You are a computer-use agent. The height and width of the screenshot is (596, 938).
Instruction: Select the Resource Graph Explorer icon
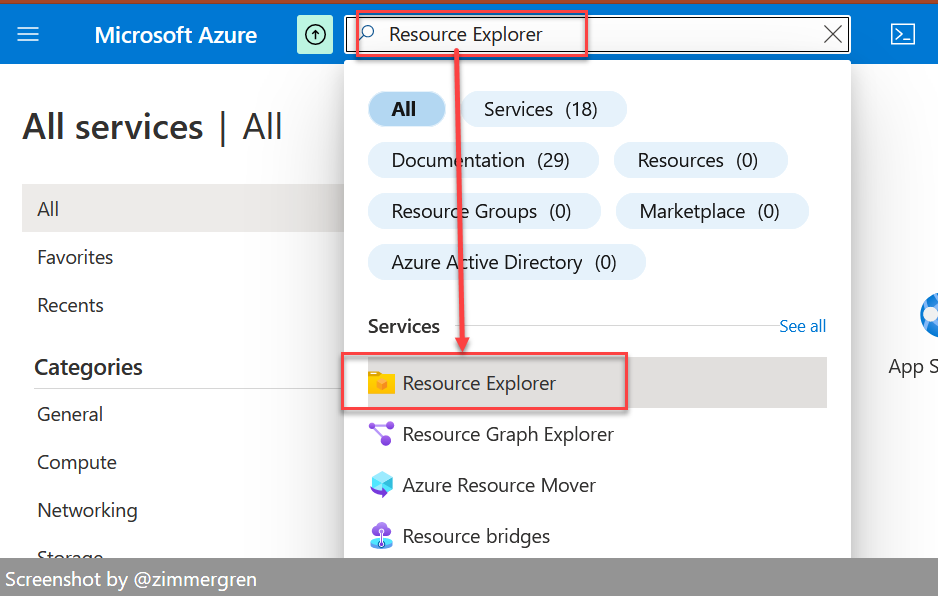tap(381, 434)
